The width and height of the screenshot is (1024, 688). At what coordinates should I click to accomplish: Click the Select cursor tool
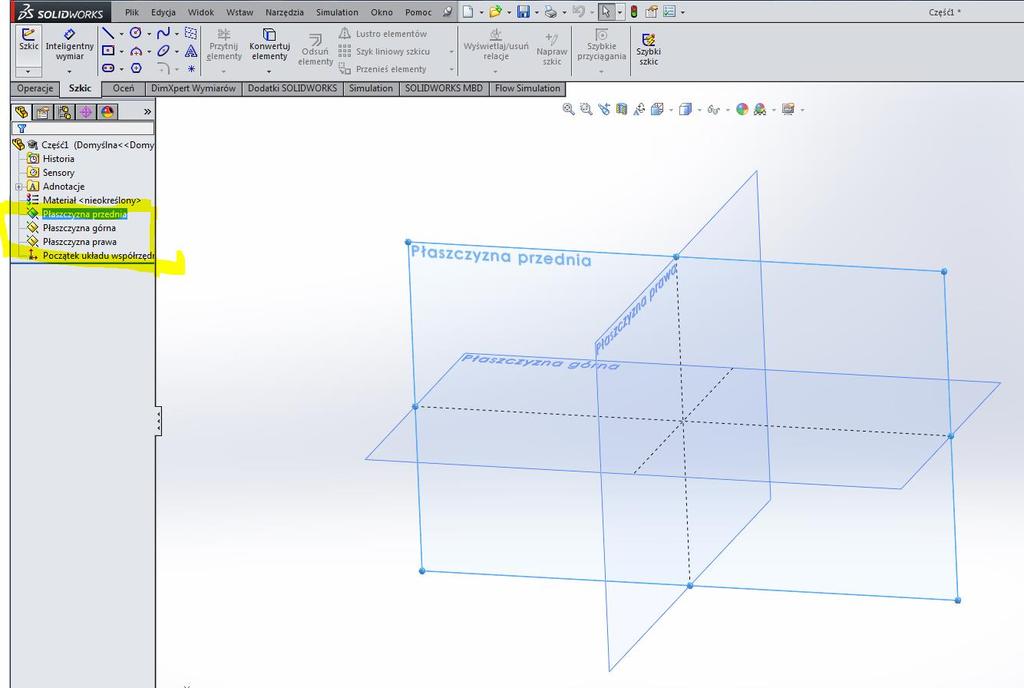606,12
